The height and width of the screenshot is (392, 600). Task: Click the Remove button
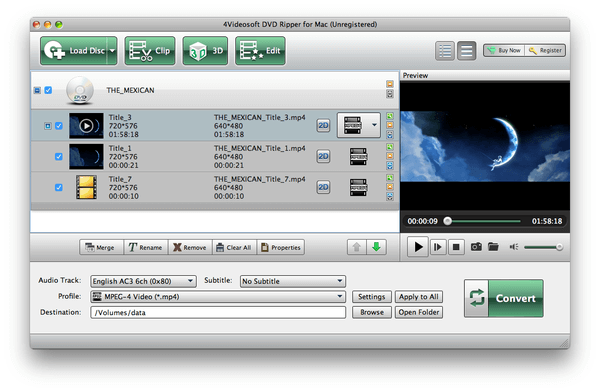pos(190,247)
